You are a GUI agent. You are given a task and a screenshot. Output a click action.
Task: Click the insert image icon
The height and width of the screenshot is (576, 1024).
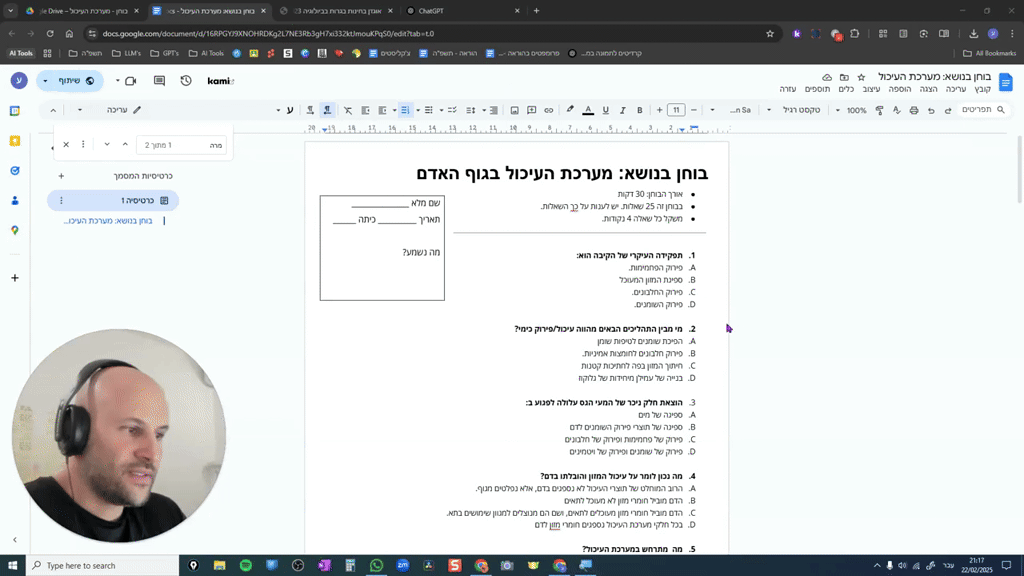(515, 110)
